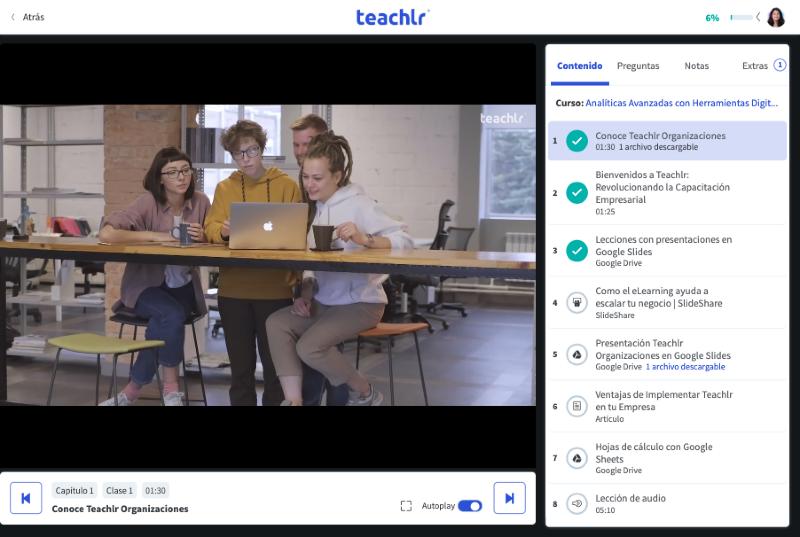Click Google Drive icon of Hojas de cálculo
This screenshot has width=800, height=537.
pos(577,458)
